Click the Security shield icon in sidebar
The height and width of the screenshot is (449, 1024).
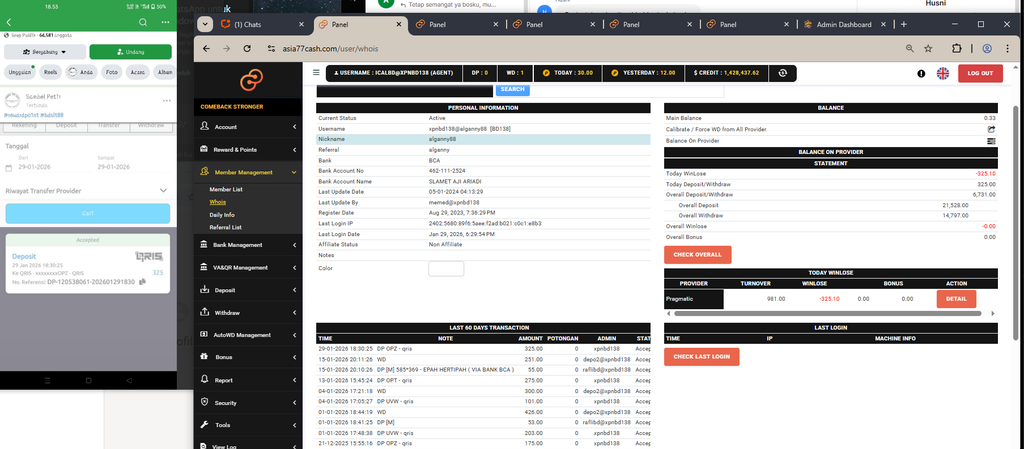click(x=204, y=403)
